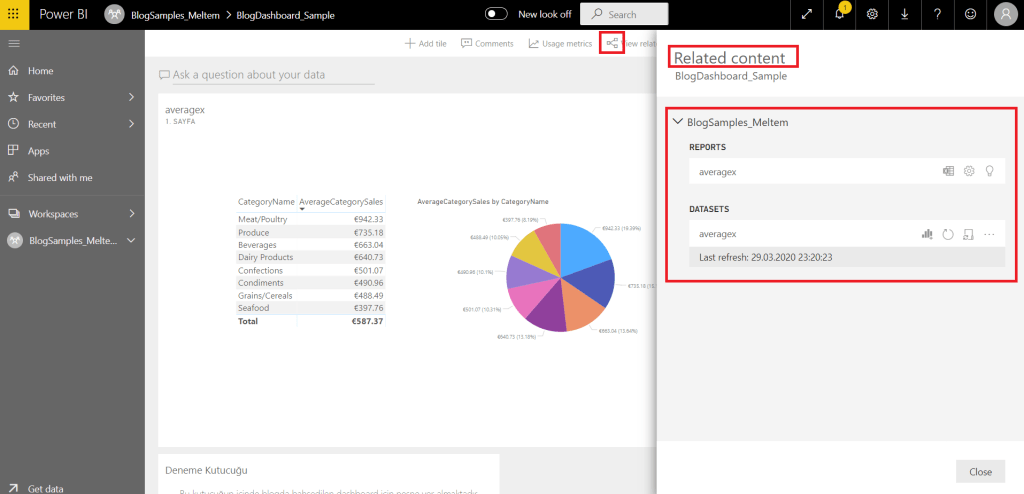Screen dimensions: 1024x494
Task: Refresh the averagex dataset now
Action: (x=948, y=234)
